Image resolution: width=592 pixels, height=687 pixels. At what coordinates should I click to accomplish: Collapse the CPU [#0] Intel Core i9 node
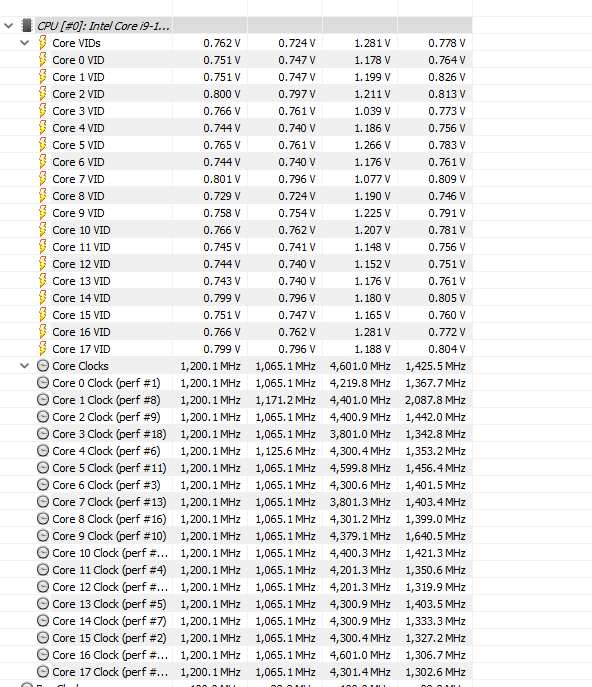(8, 26)
